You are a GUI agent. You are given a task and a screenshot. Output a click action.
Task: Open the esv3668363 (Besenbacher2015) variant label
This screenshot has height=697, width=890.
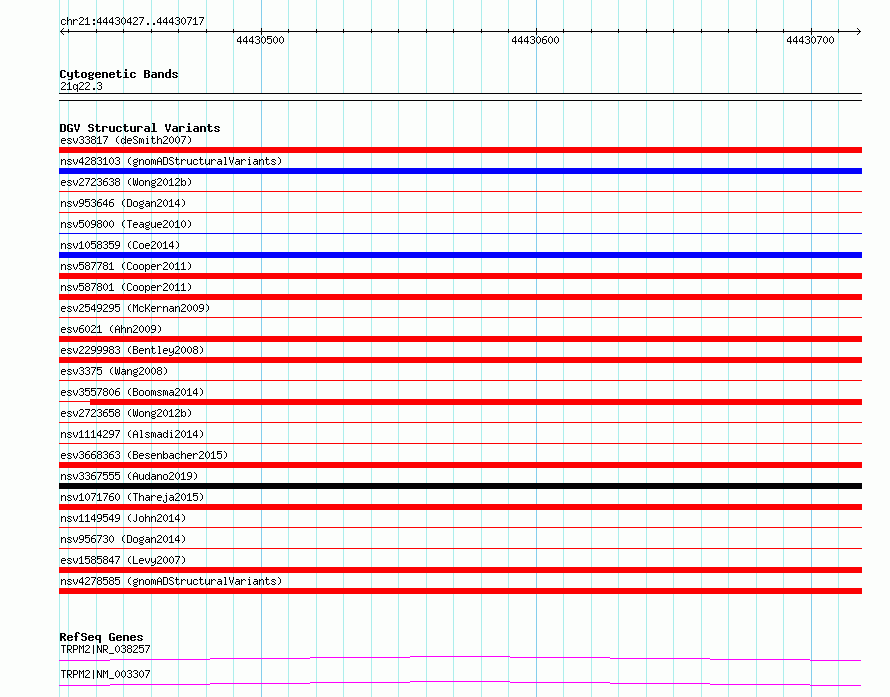[x=144, y=455]
